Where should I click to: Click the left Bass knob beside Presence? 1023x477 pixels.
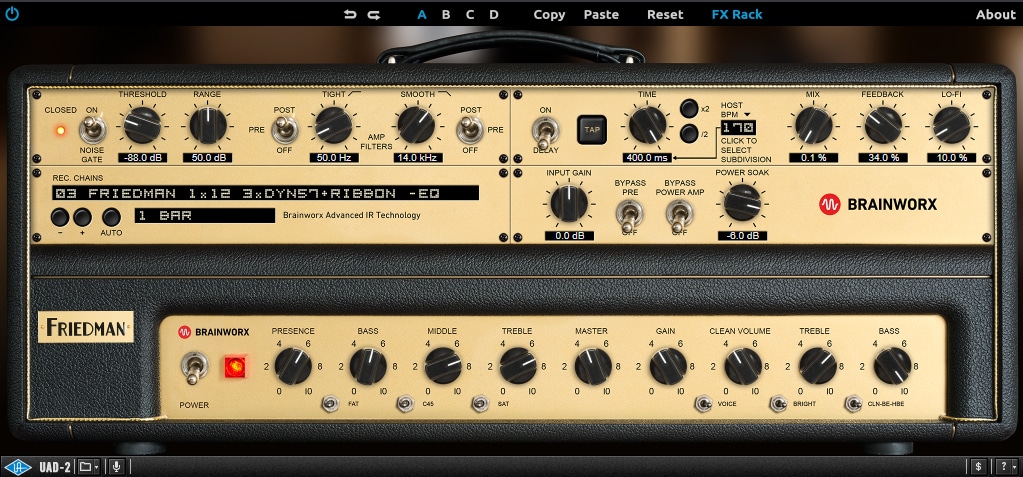(368, 365)
